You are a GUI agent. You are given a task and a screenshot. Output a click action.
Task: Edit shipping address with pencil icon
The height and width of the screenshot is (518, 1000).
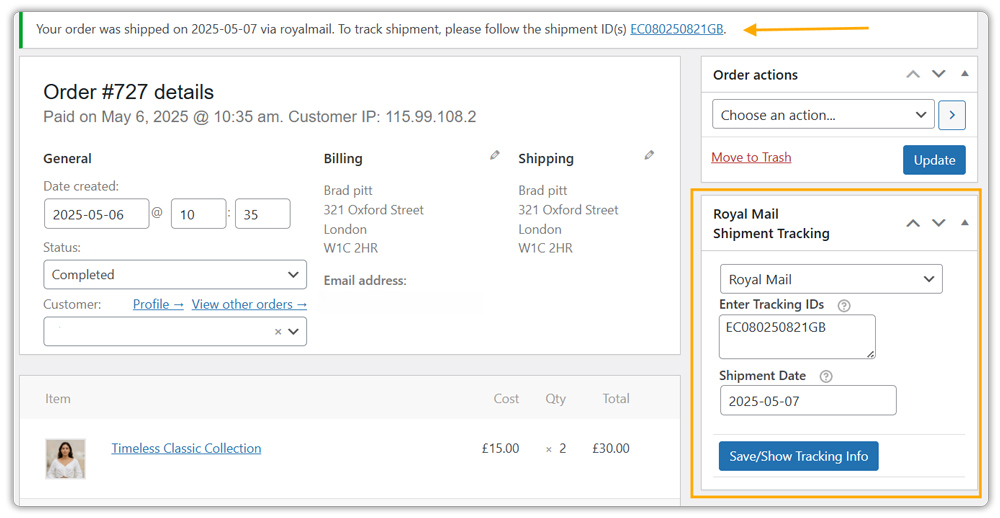(x=649, y=155)
